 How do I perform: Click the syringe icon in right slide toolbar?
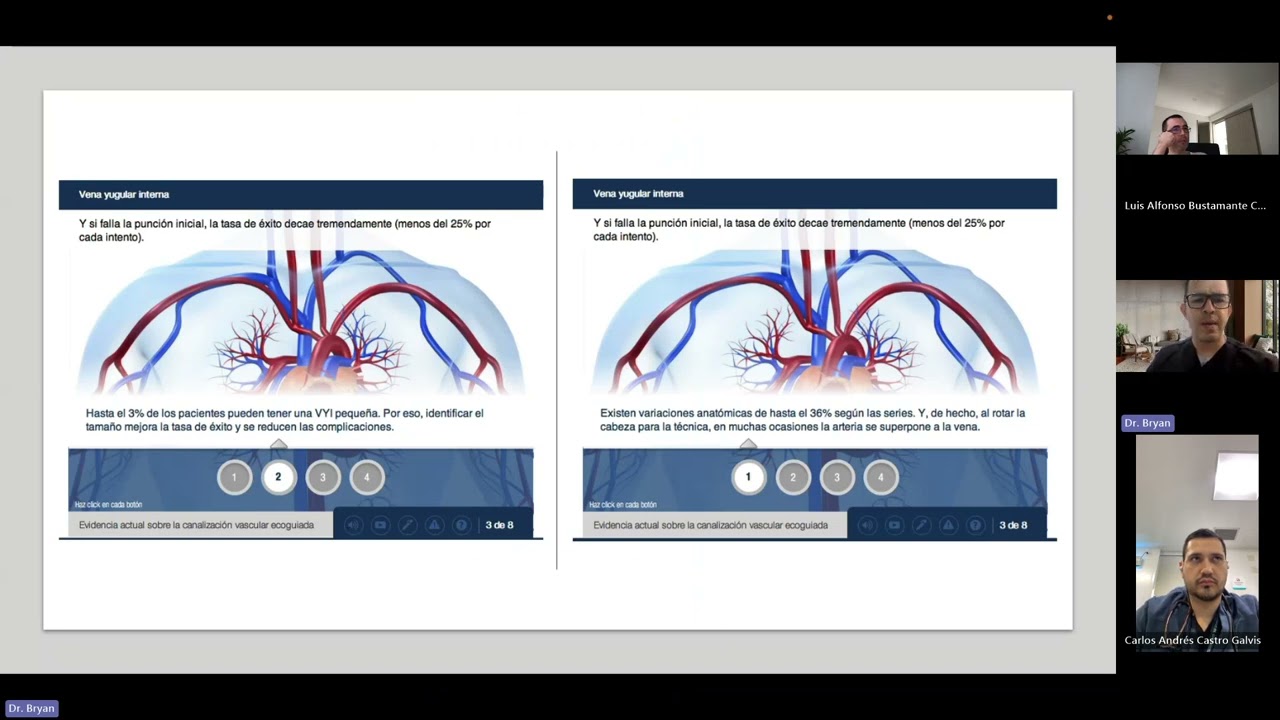coord(921,525)
